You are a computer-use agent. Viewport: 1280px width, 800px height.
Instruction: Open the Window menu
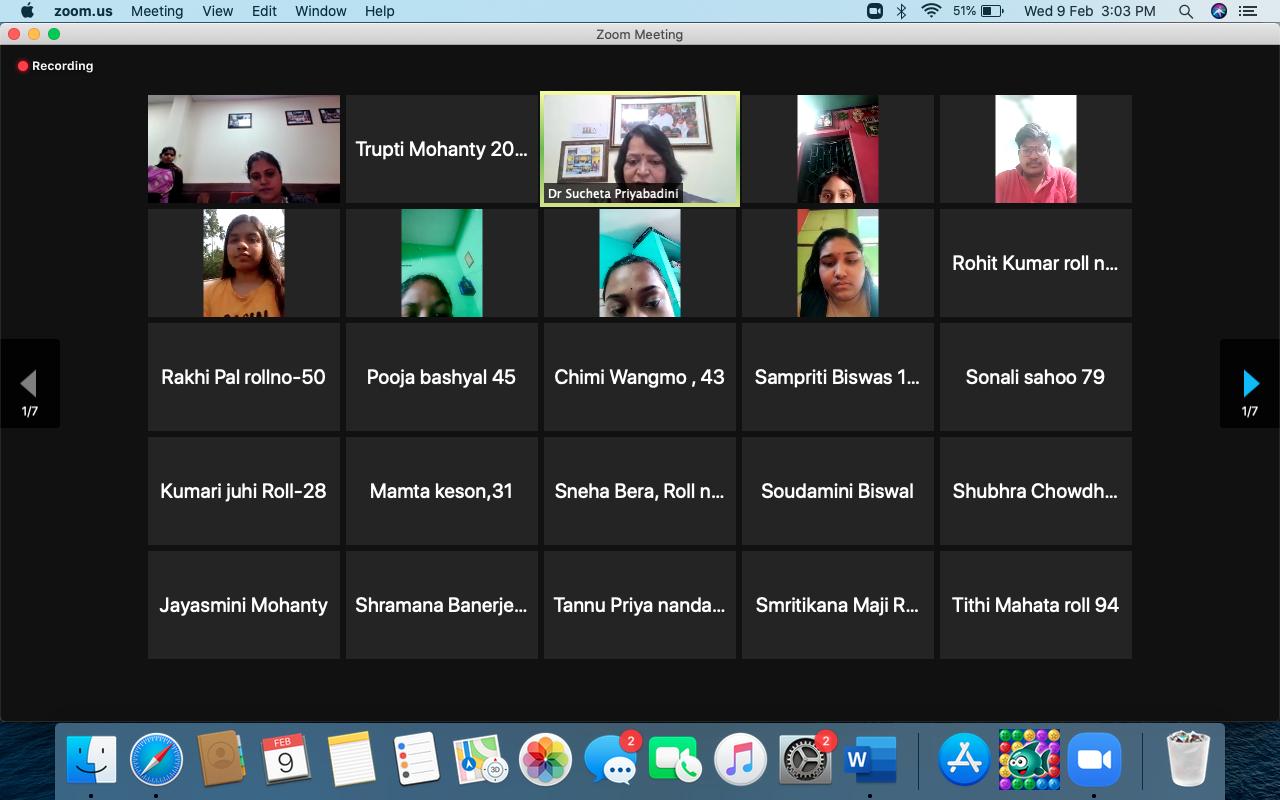[x=320, y=11]
